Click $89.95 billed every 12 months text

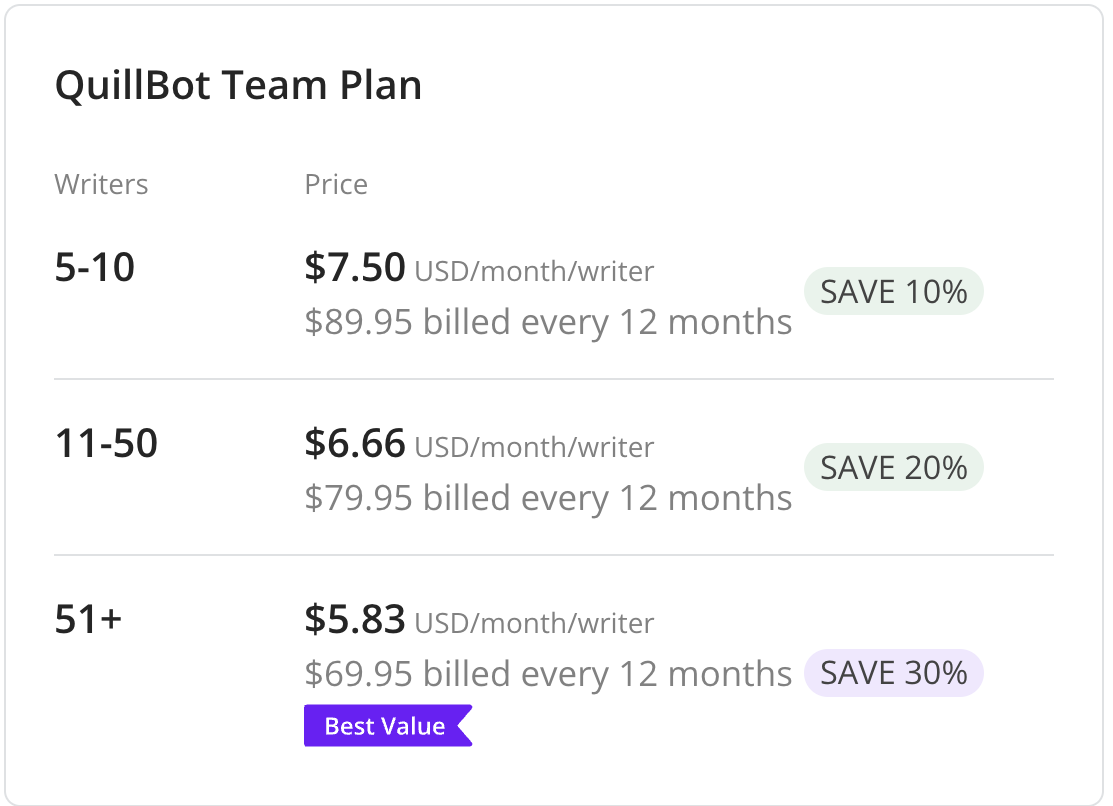coord(548,322)
